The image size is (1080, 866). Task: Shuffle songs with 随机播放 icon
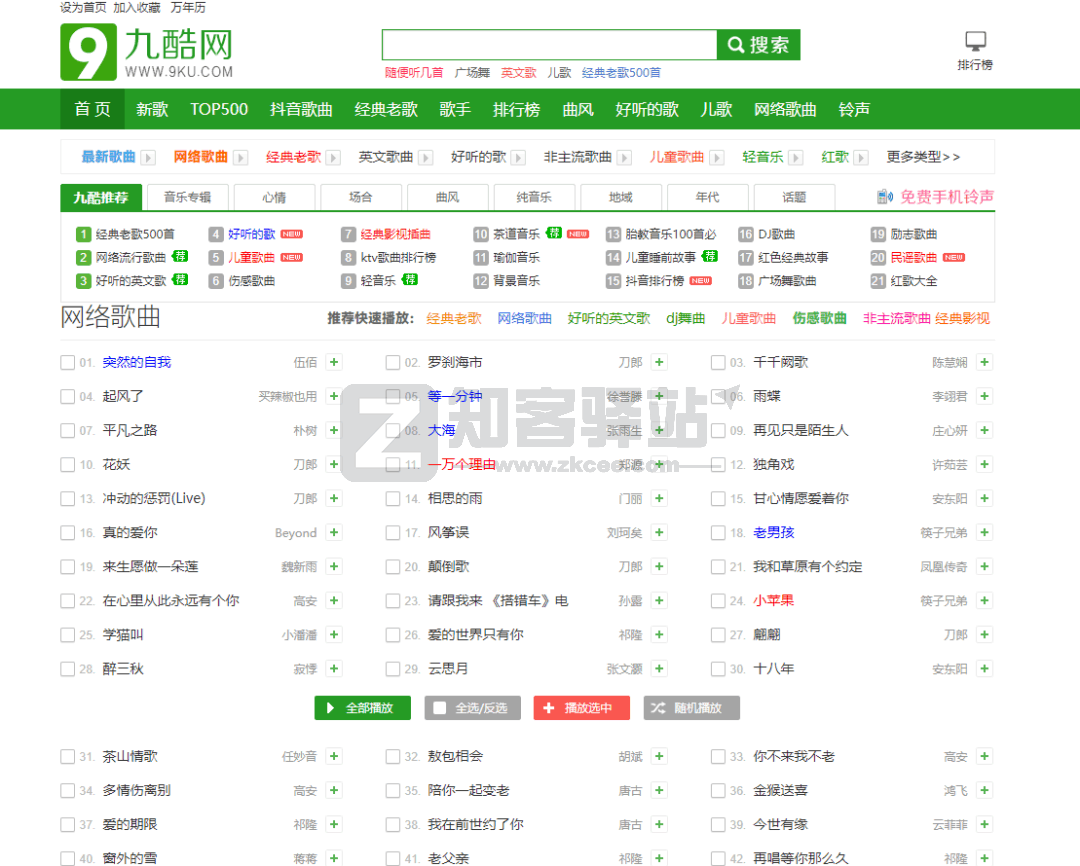659,707
